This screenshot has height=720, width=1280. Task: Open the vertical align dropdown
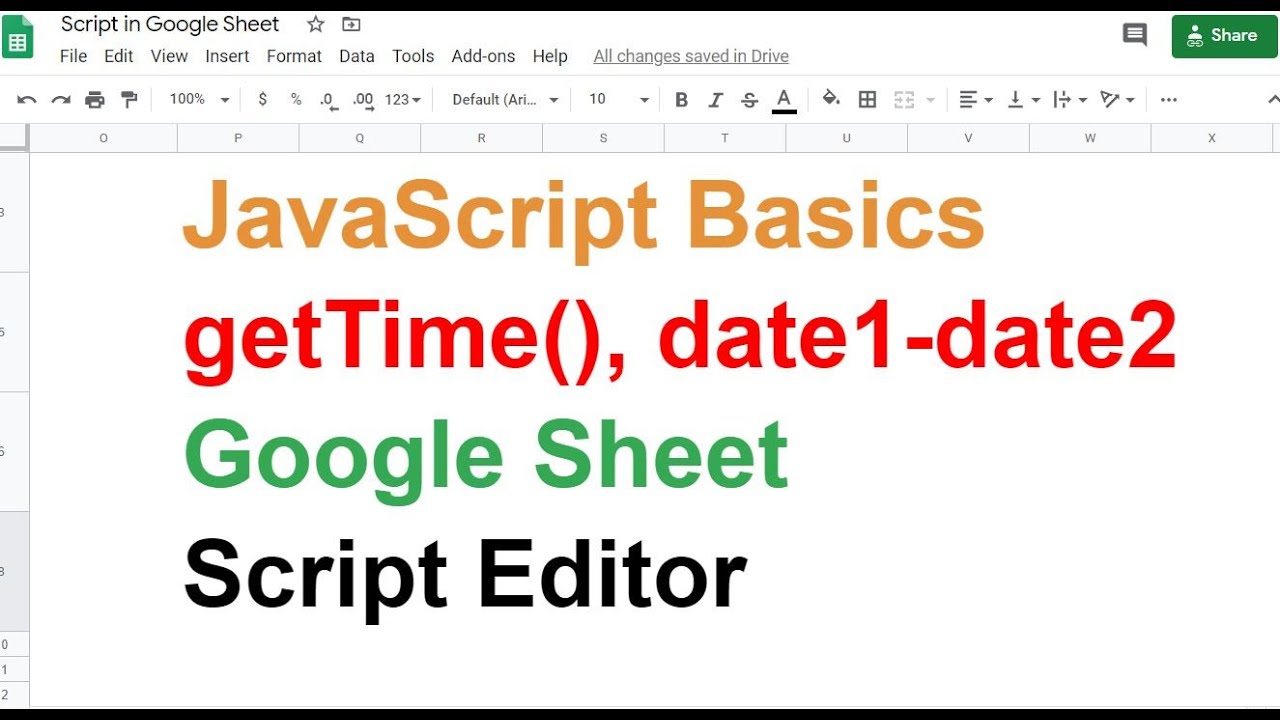pos(1023,99)
